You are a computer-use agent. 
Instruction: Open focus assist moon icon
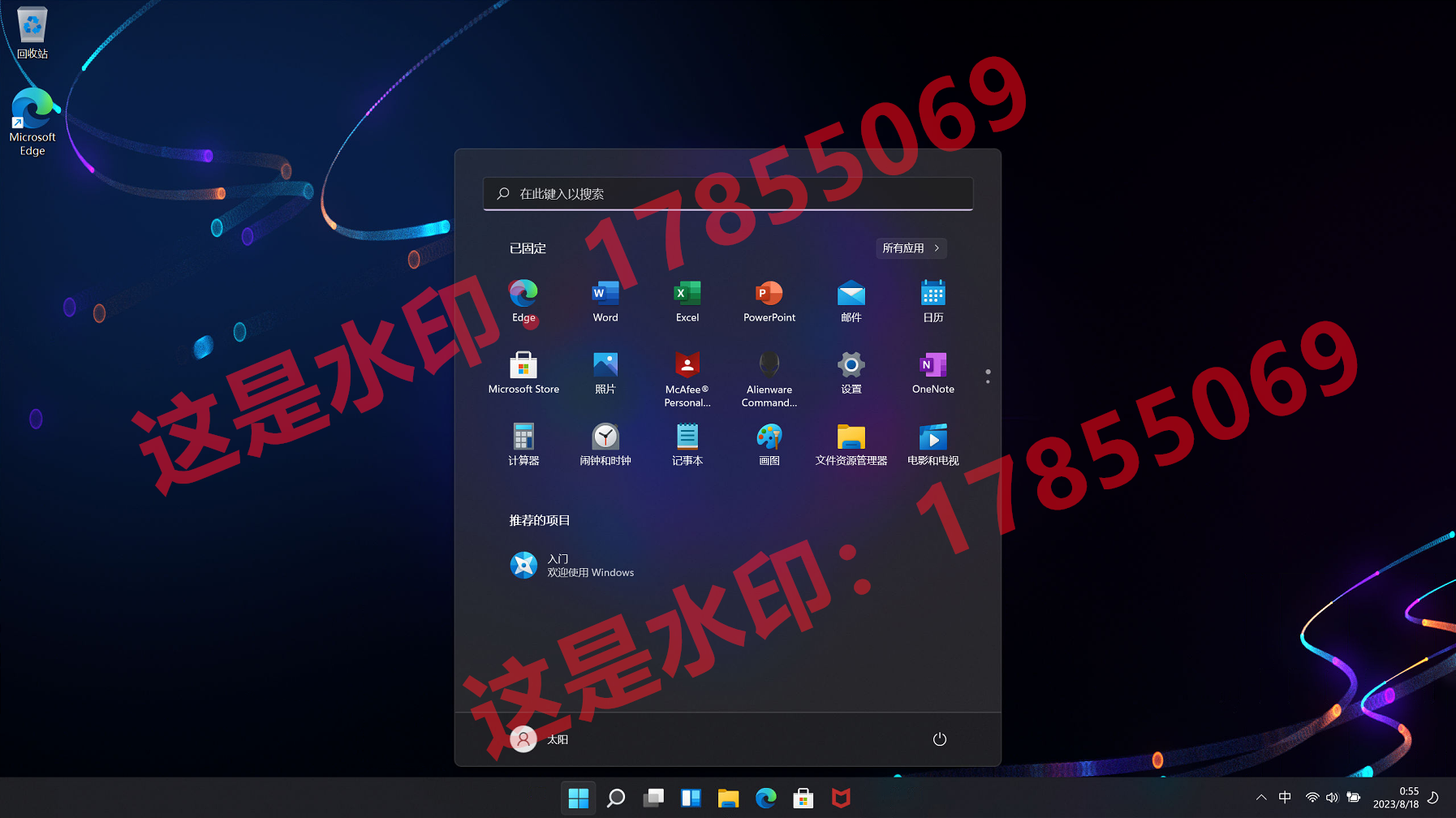(x=1433, y=798)
